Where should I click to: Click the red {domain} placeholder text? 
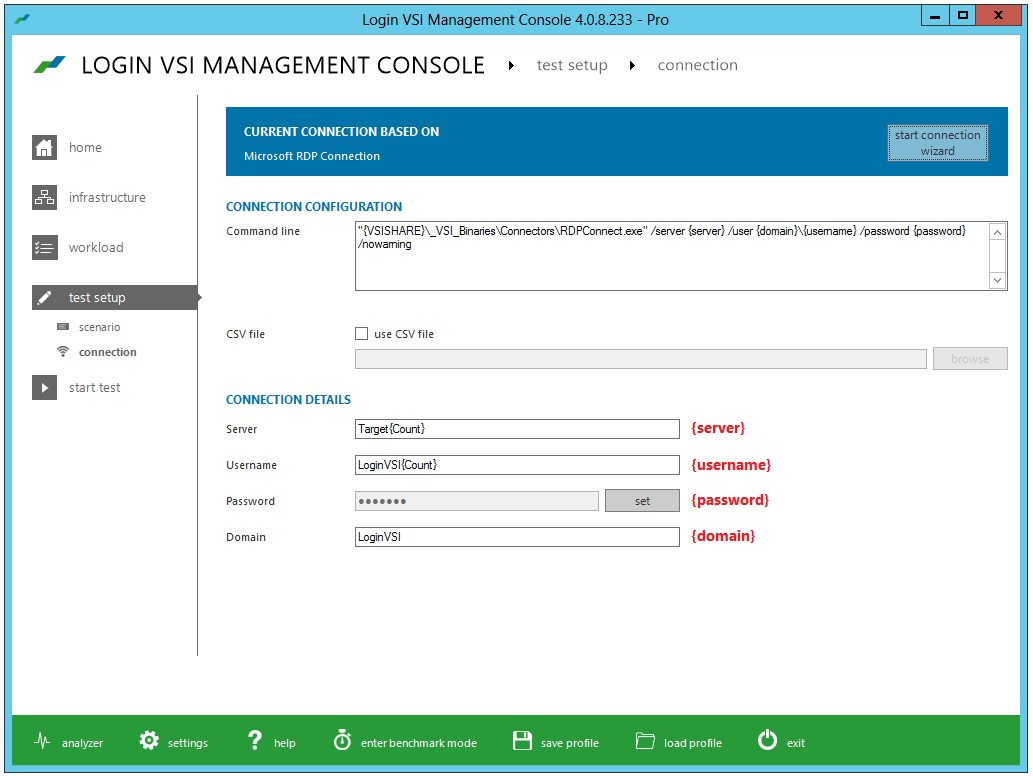723,536
